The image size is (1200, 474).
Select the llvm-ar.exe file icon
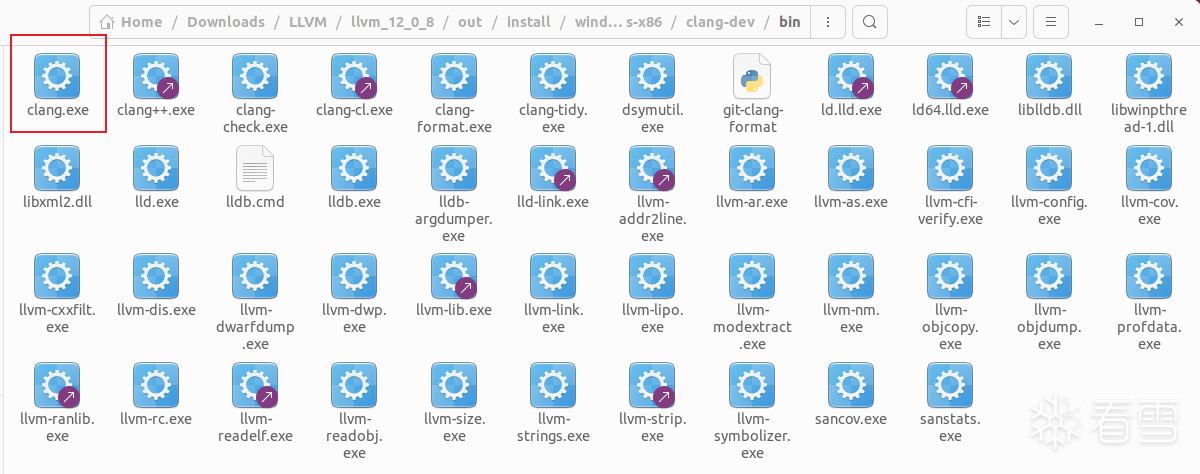coord(752,168)
